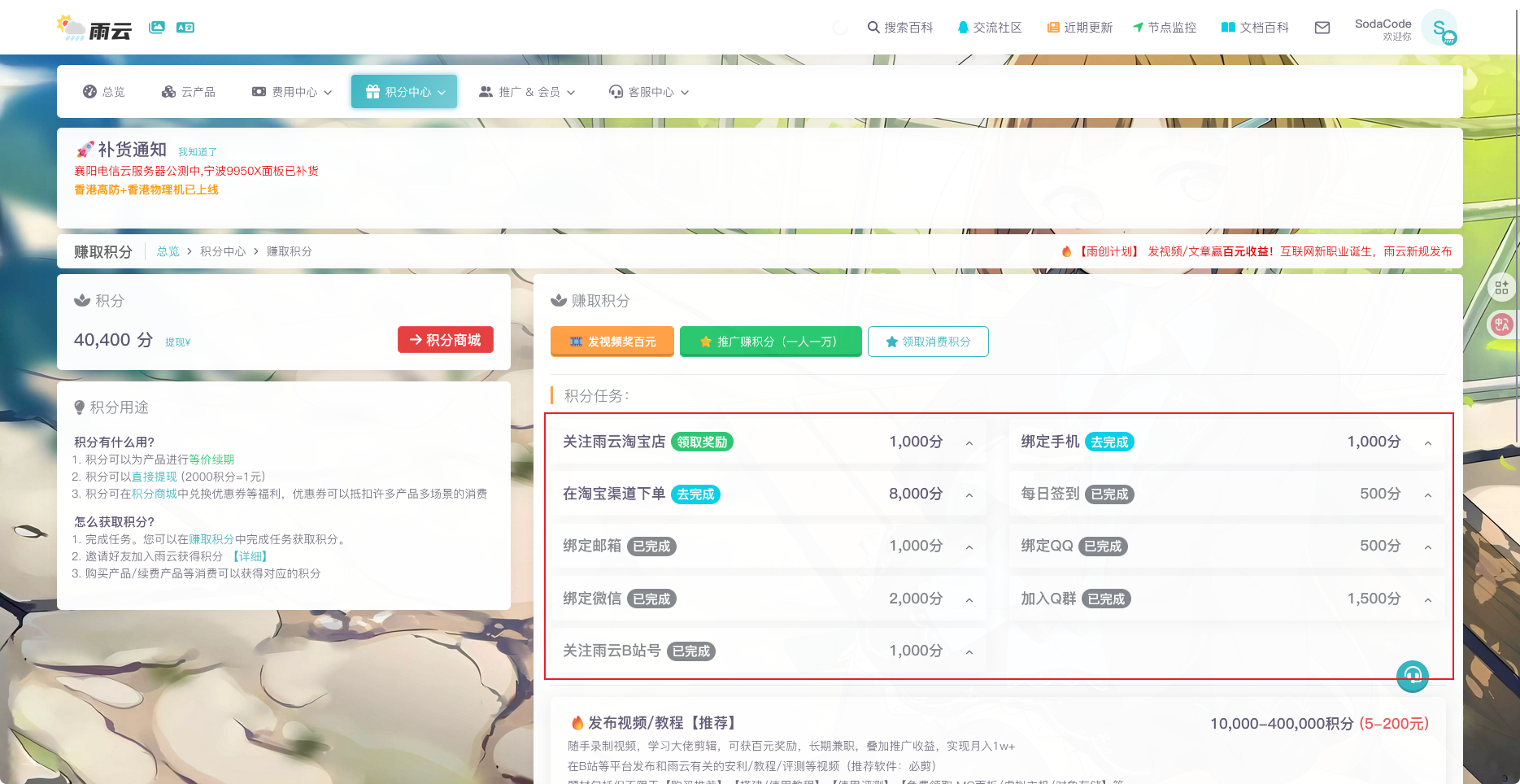Screen dimensions: 1520x784
Task: Click the 近期更新 book icon
Action: (1051, 27)
